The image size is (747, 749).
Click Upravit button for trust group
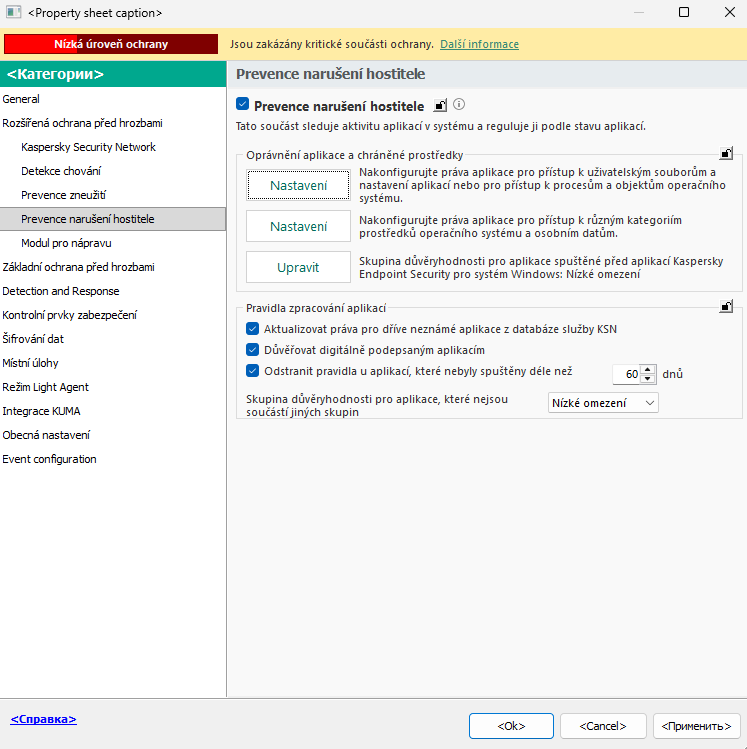298,267
